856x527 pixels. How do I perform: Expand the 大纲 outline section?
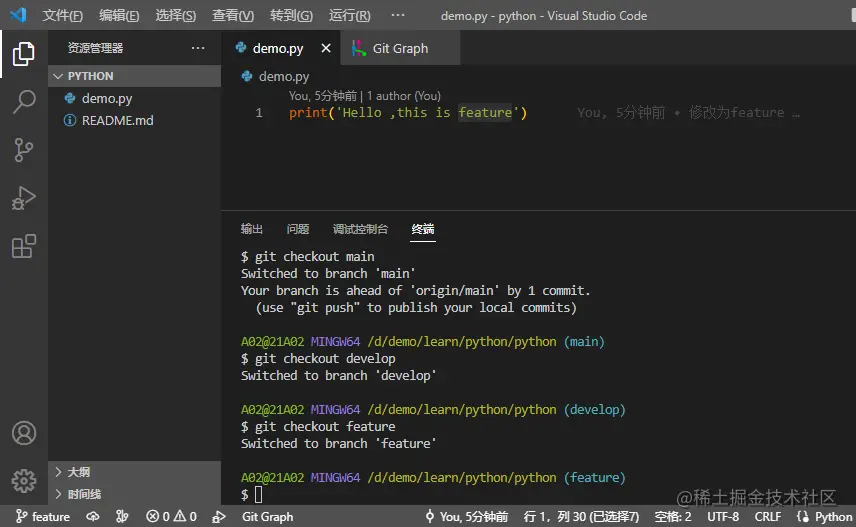pos(134,472)
